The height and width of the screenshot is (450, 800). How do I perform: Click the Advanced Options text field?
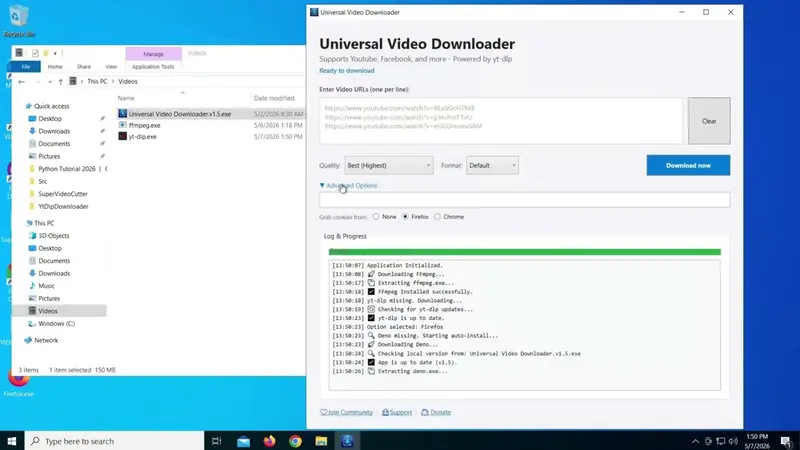[524, 199]
